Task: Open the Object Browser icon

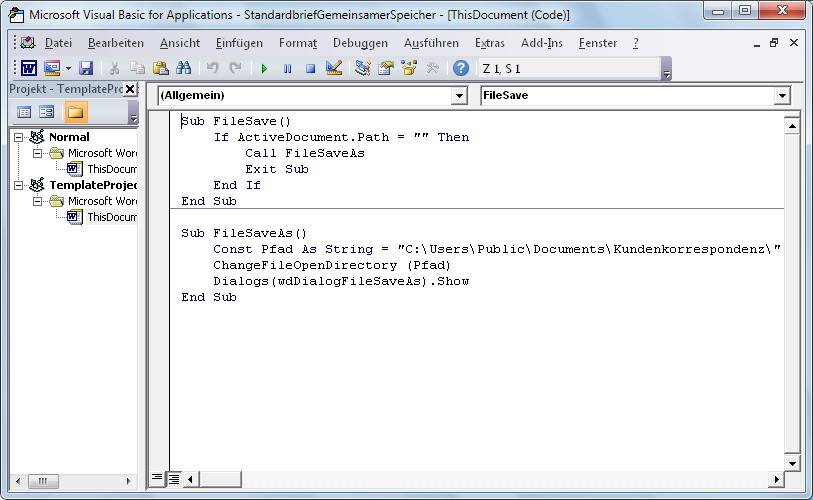Action: 409,68
